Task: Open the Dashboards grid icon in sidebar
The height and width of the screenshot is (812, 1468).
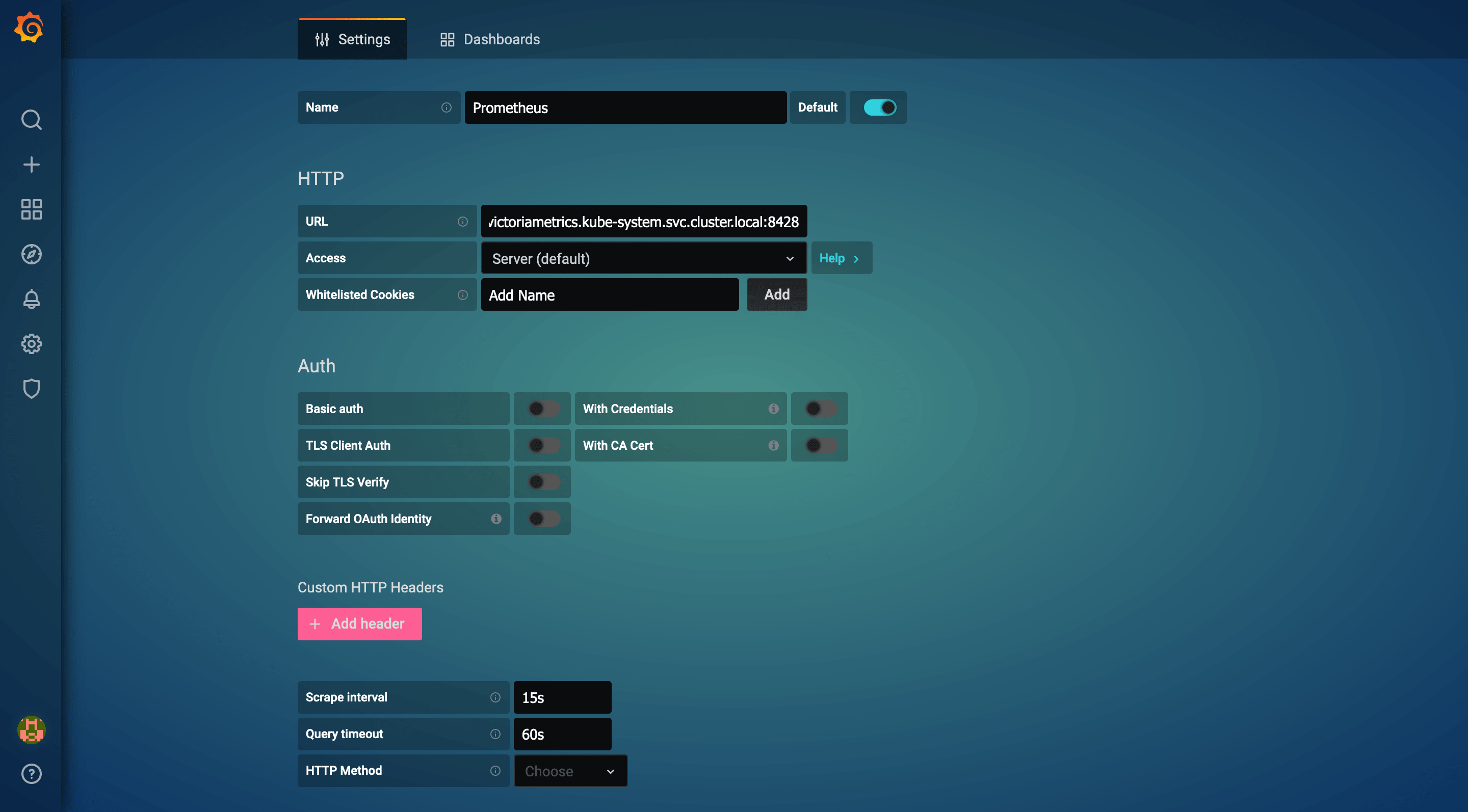Action: point(31,209)
